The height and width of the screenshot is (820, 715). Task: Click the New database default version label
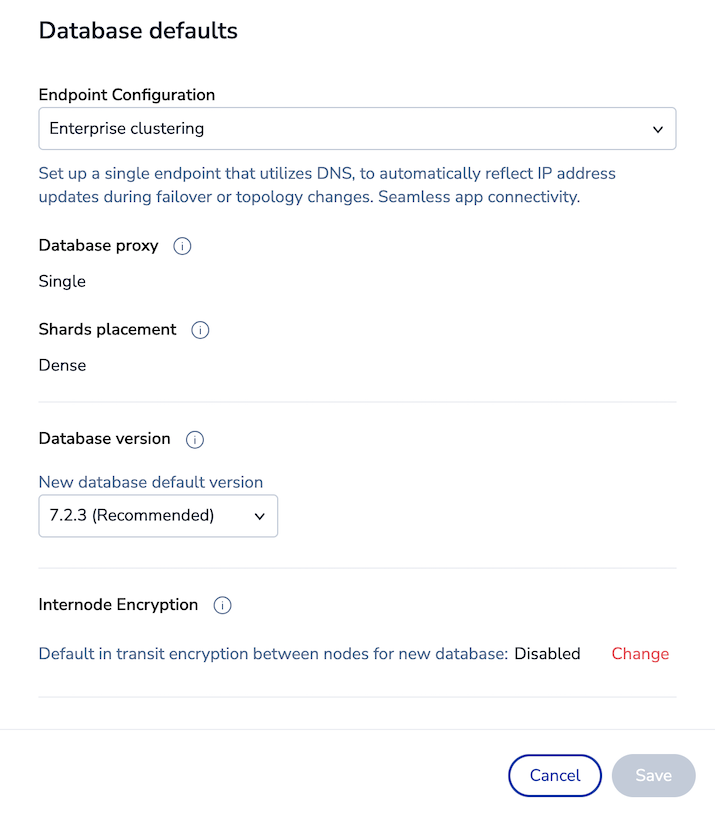click(x=151, y=482)
